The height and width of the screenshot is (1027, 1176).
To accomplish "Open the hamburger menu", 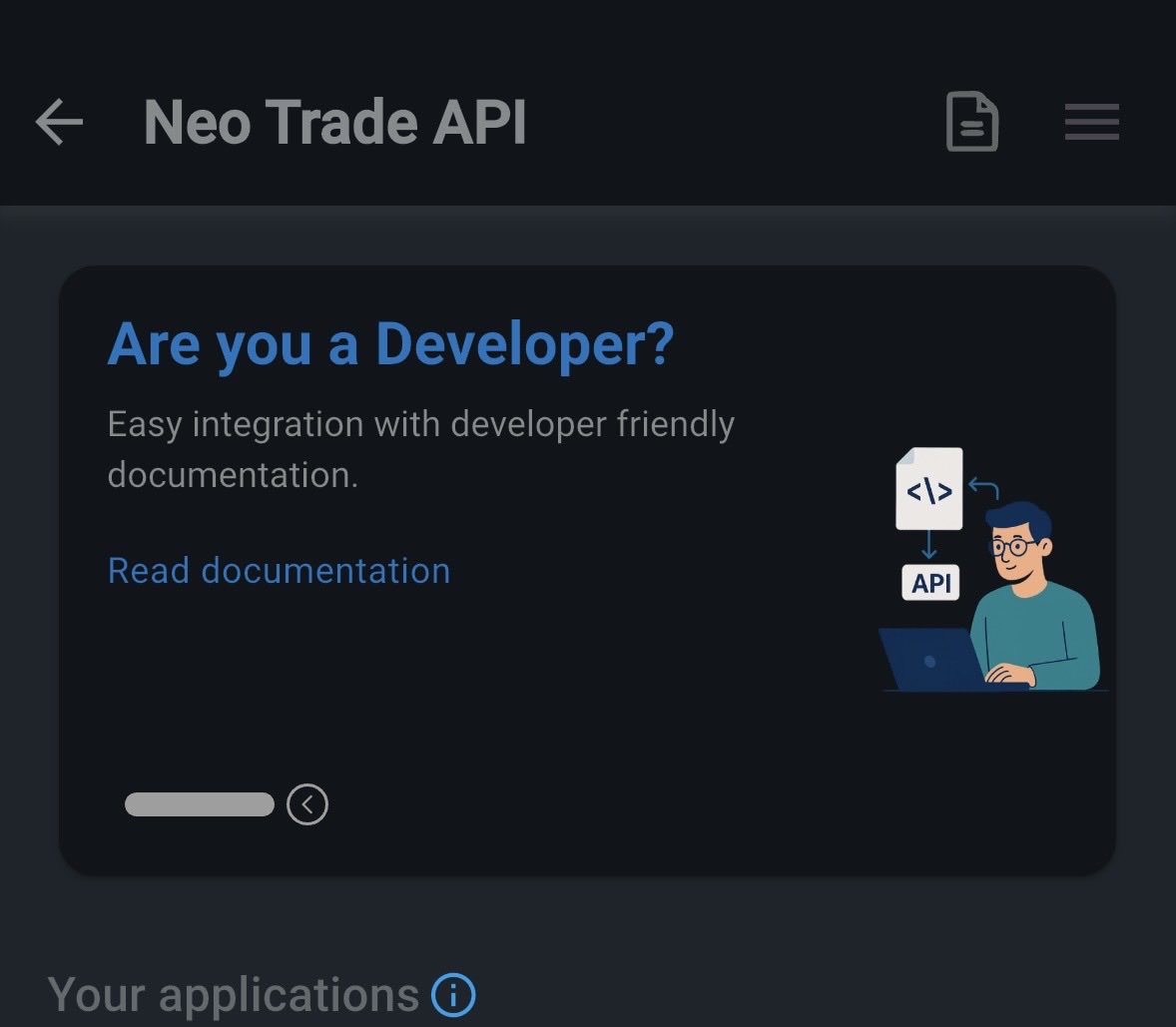I will click(x=1092, y=122).
